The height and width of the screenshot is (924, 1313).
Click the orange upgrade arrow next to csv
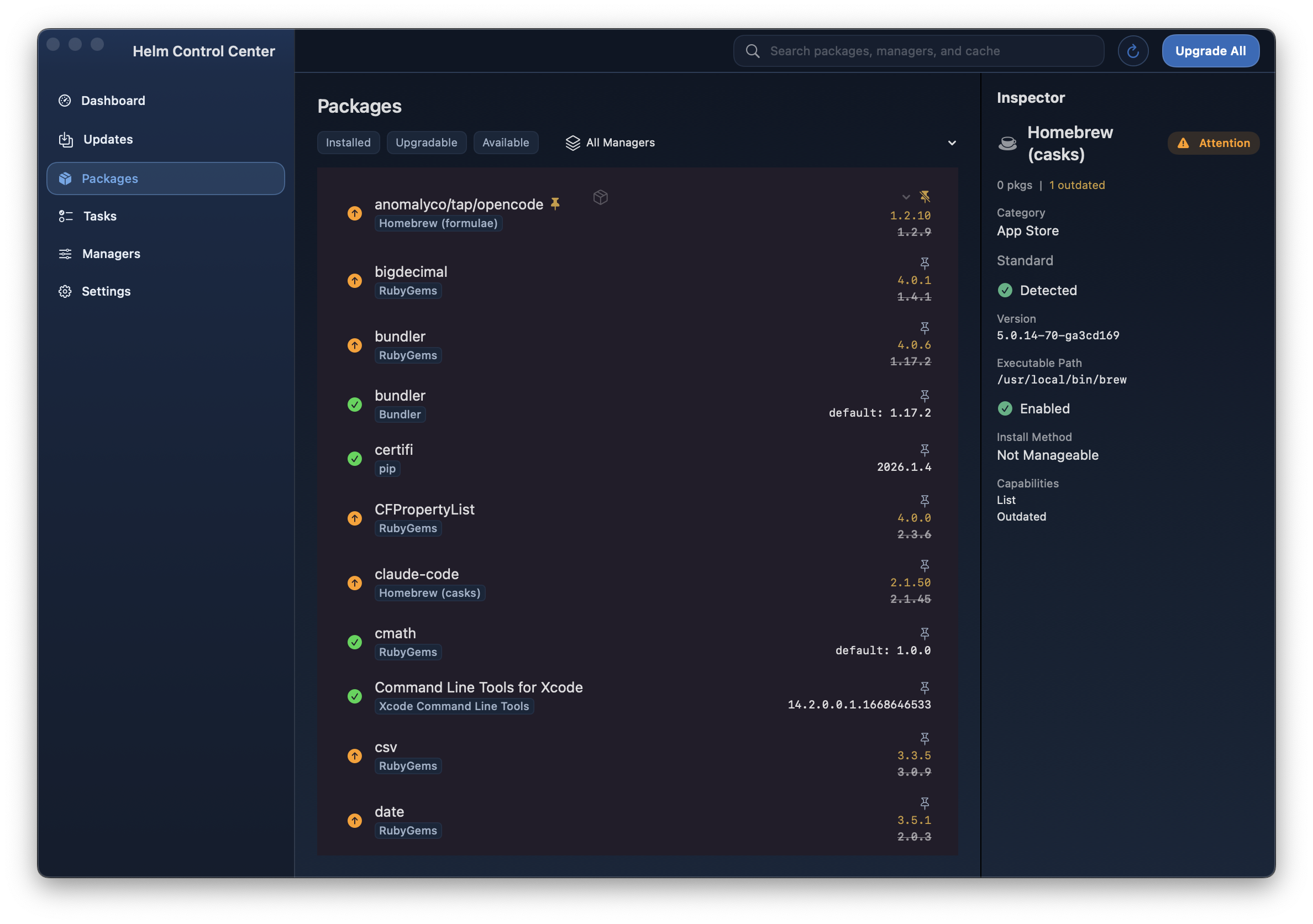355,756
